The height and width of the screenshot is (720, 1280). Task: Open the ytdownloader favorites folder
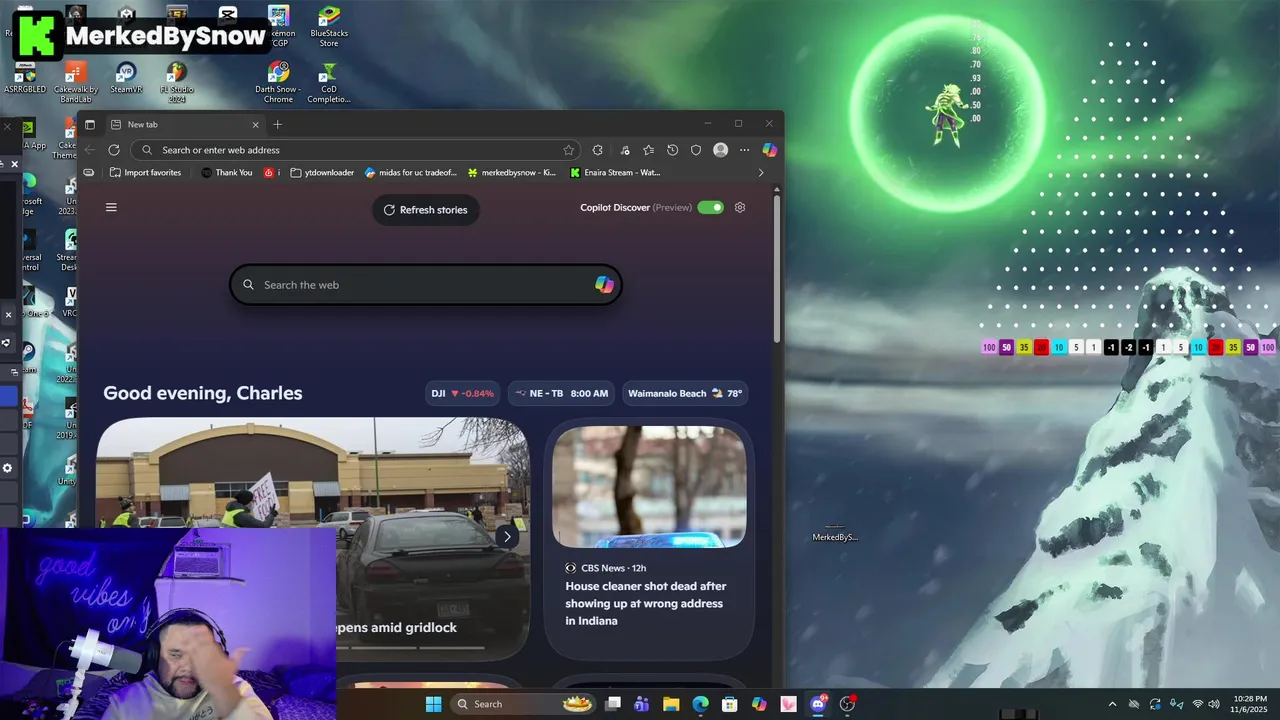pos(322,172)
